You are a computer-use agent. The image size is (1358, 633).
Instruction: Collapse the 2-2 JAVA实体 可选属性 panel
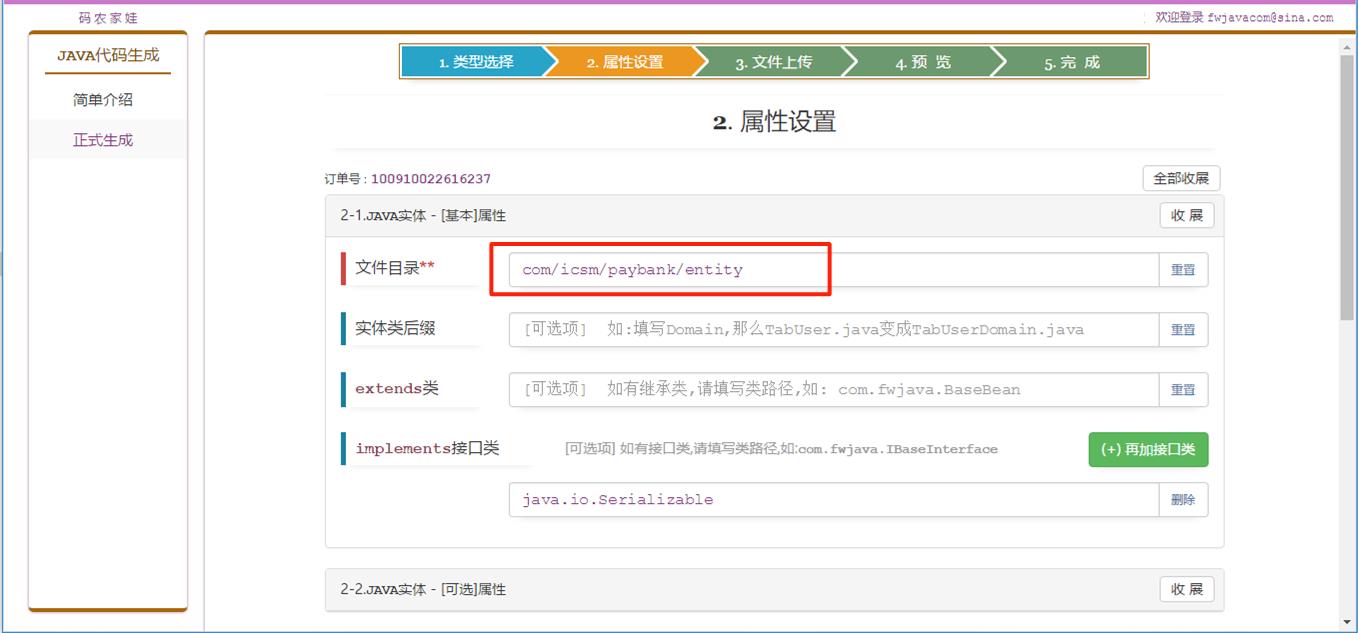[1186, 590]
